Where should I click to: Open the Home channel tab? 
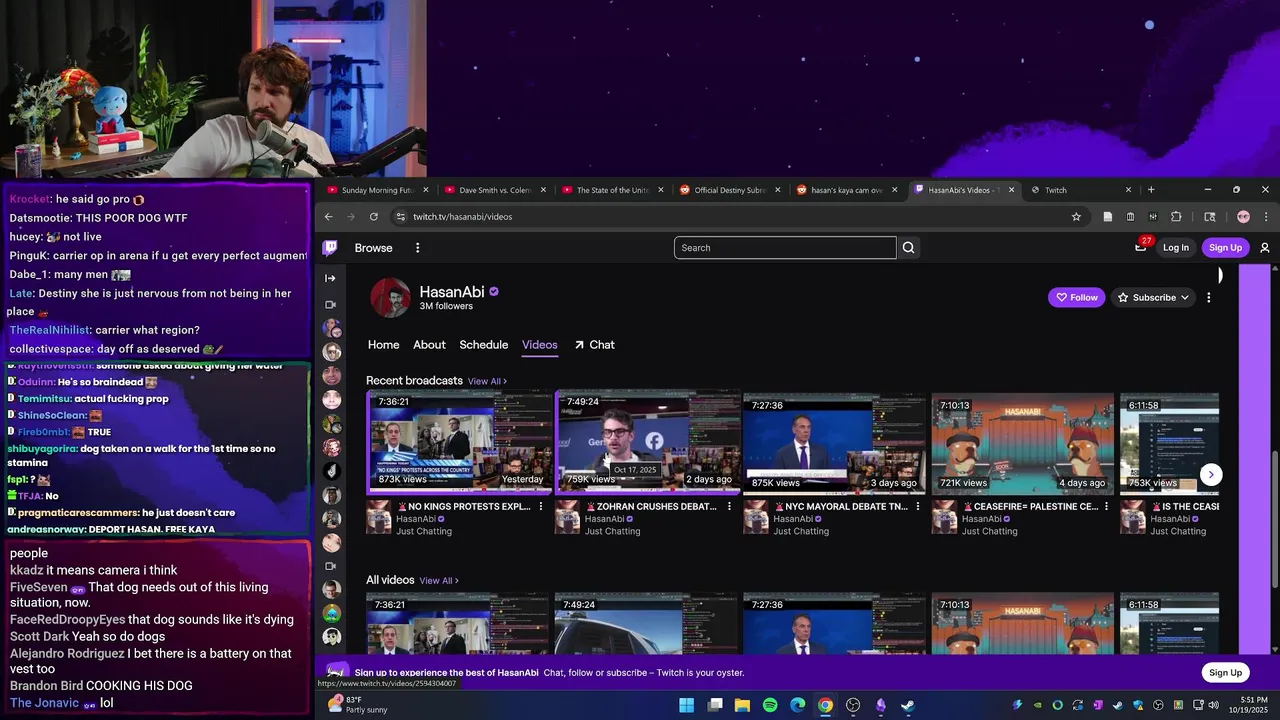383,345
